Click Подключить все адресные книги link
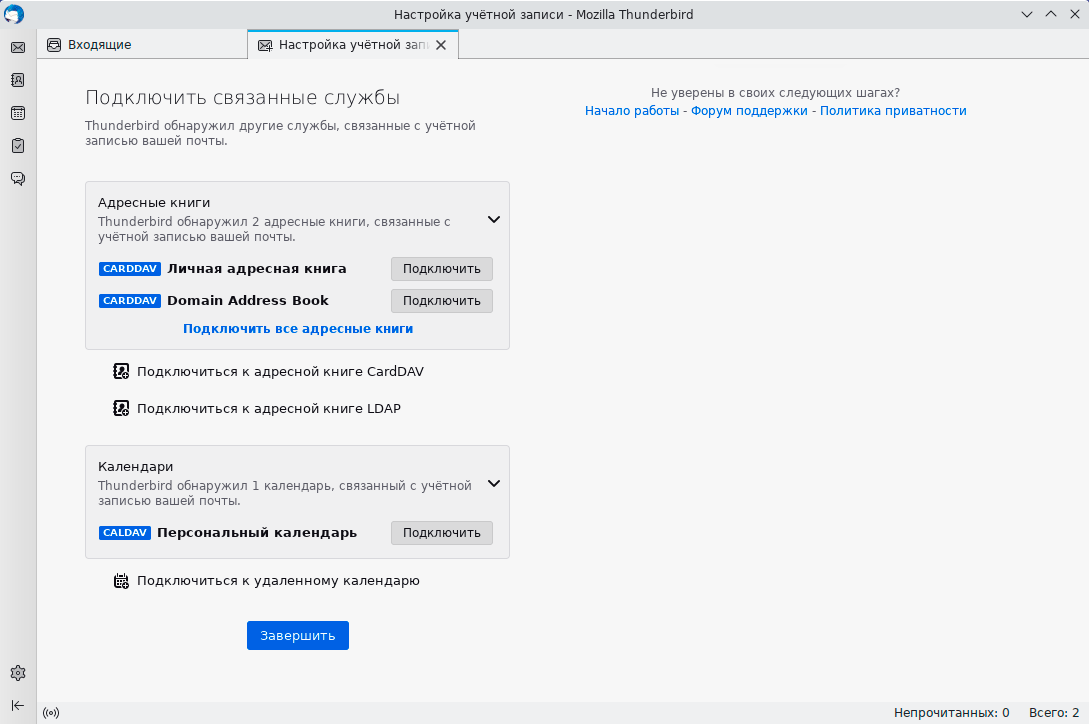 point(298,329)
